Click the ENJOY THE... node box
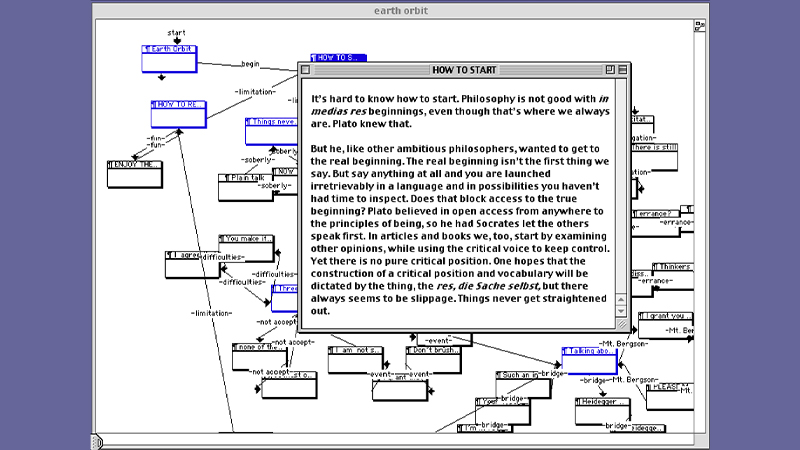The width and height of the screenshot is (800, 450). 134,173
